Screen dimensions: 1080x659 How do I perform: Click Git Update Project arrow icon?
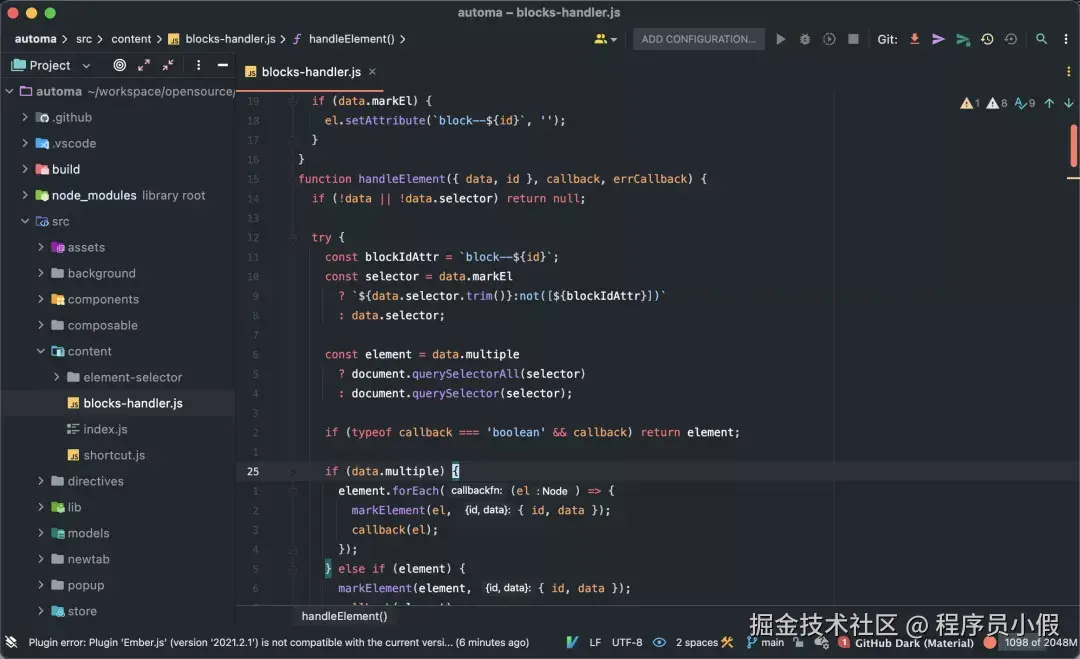914,39
